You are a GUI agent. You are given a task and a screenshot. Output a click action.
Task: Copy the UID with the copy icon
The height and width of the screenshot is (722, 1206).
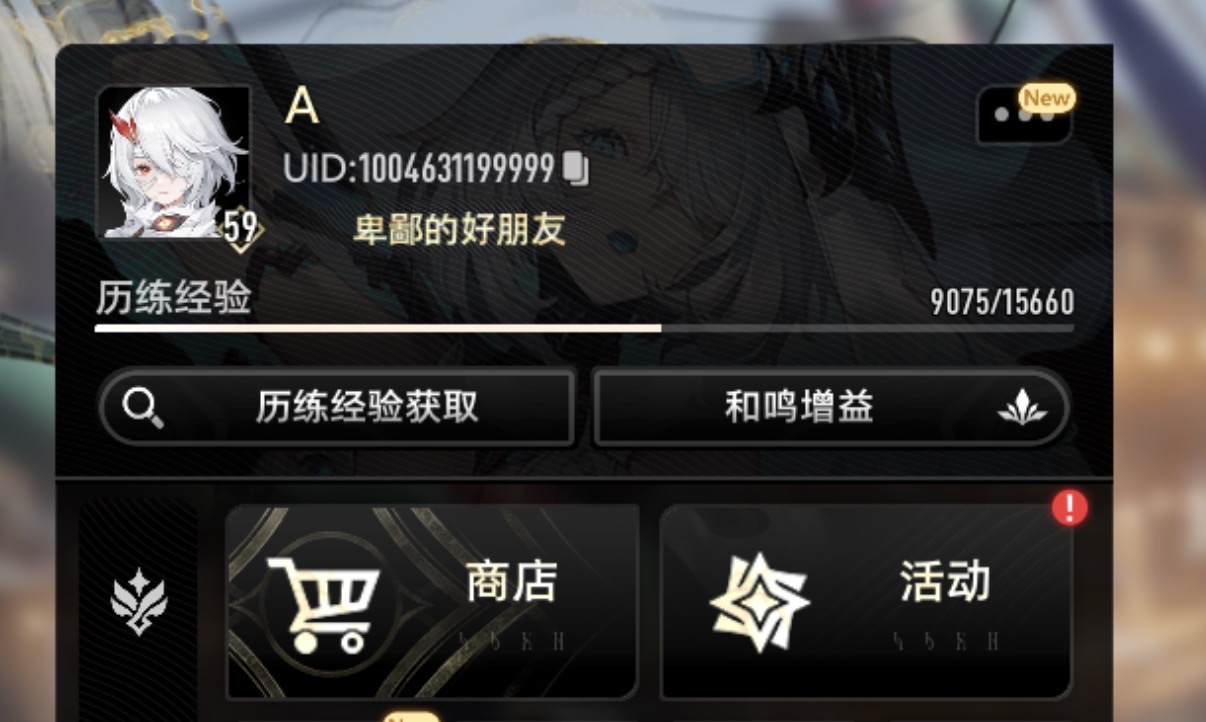(x=575, y=169)
